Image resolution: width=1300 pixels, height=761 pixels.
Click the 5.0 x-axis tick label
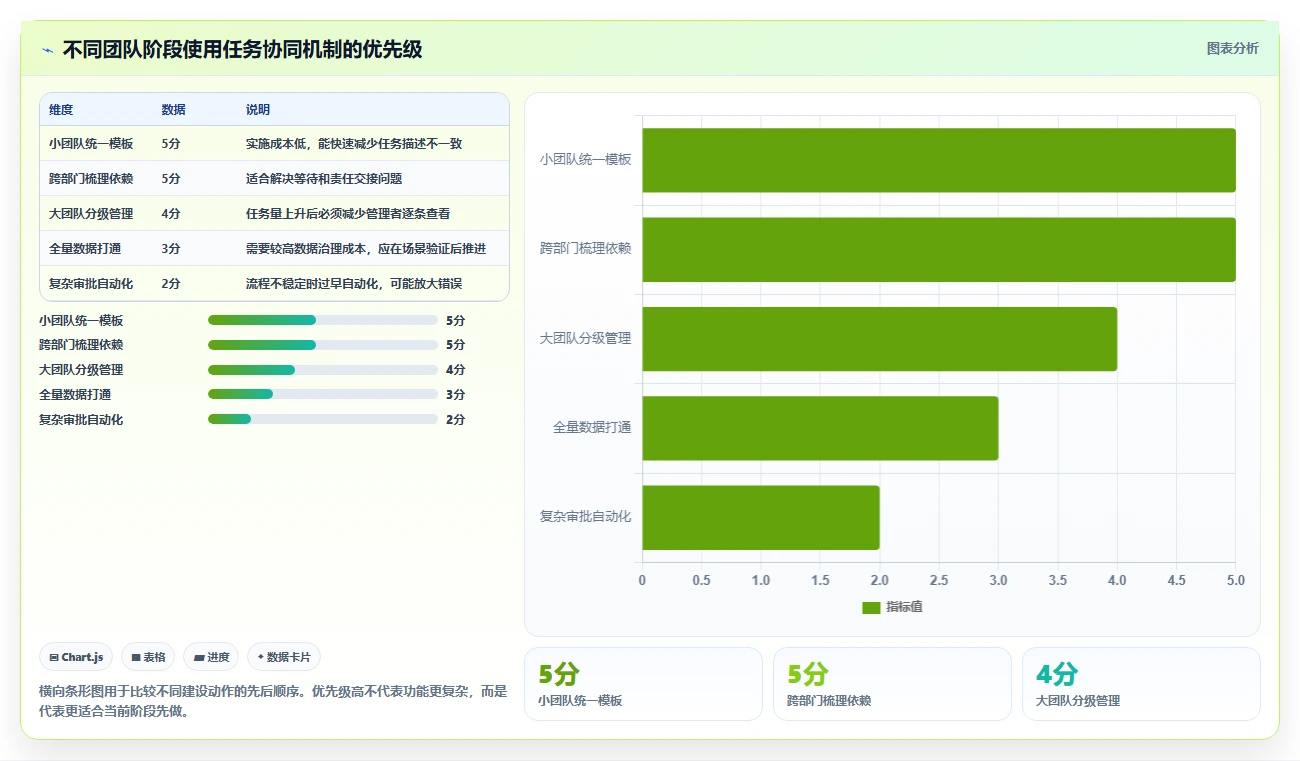click(x=1236, y=580)
